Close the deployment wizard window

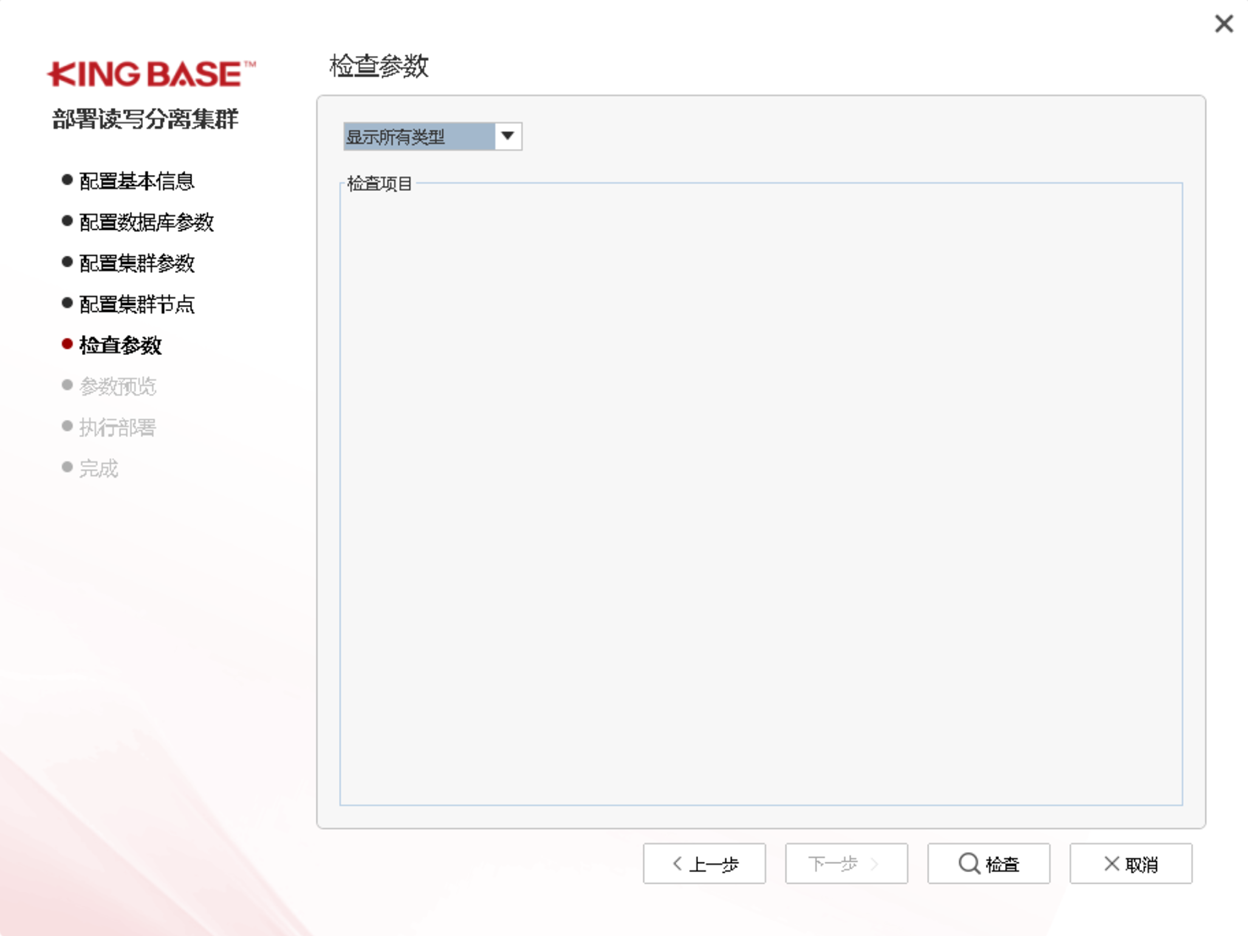[1223, 24]
